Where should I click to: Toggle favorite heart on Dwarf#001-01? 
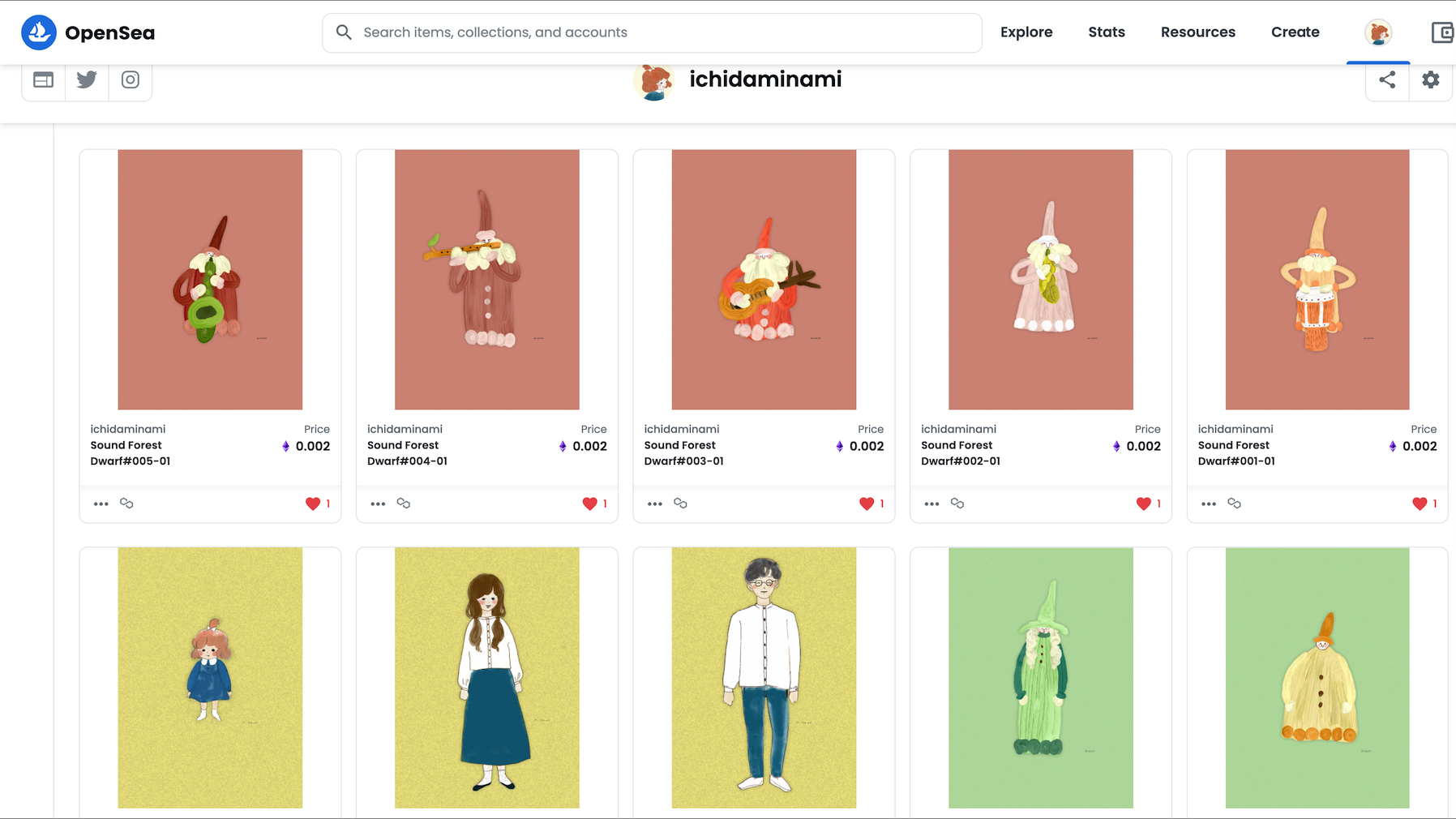(1420, 504)
